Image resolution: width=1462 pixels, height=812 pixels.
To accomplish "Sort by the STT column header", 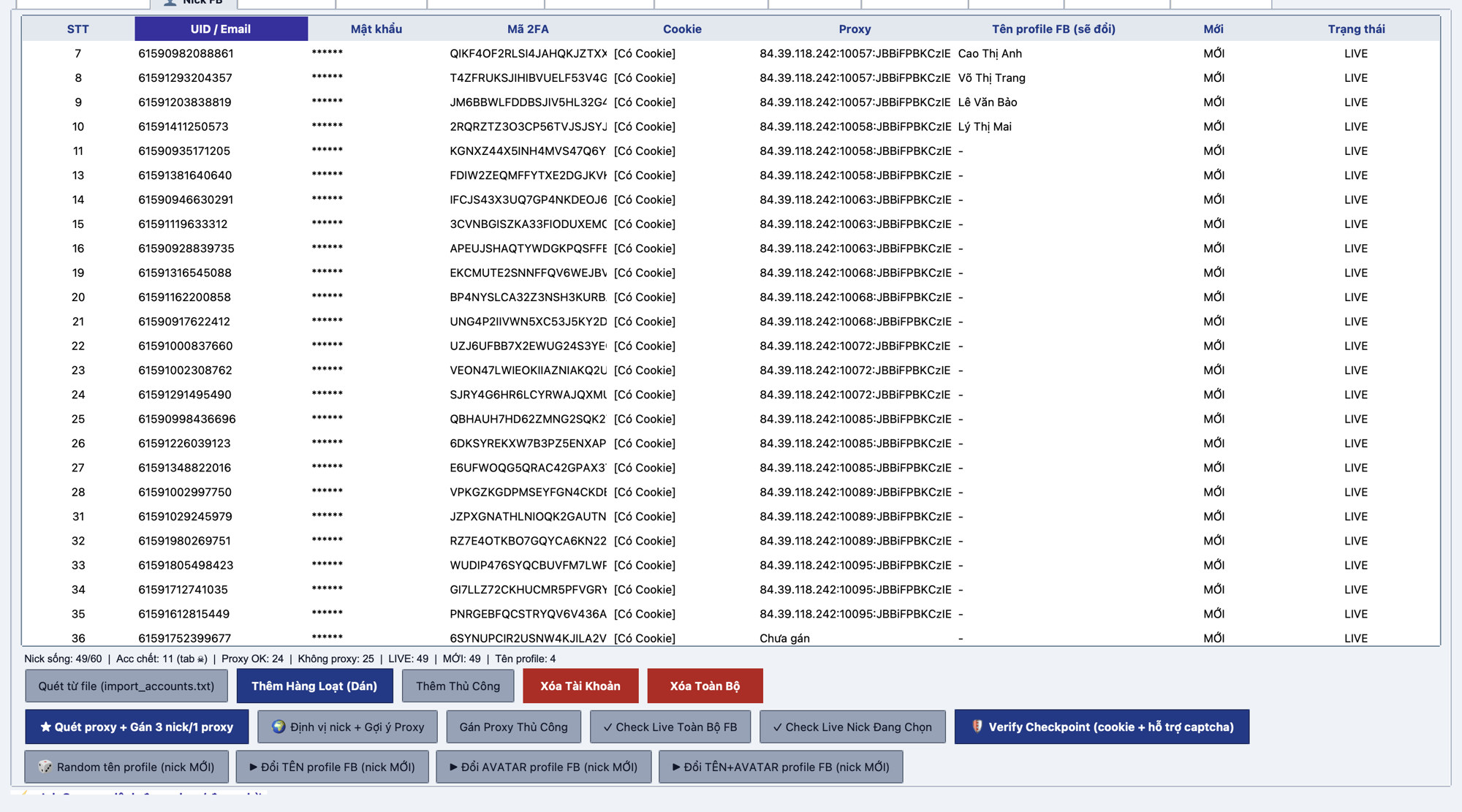I will pyautogui.click(x=77, y=29).
